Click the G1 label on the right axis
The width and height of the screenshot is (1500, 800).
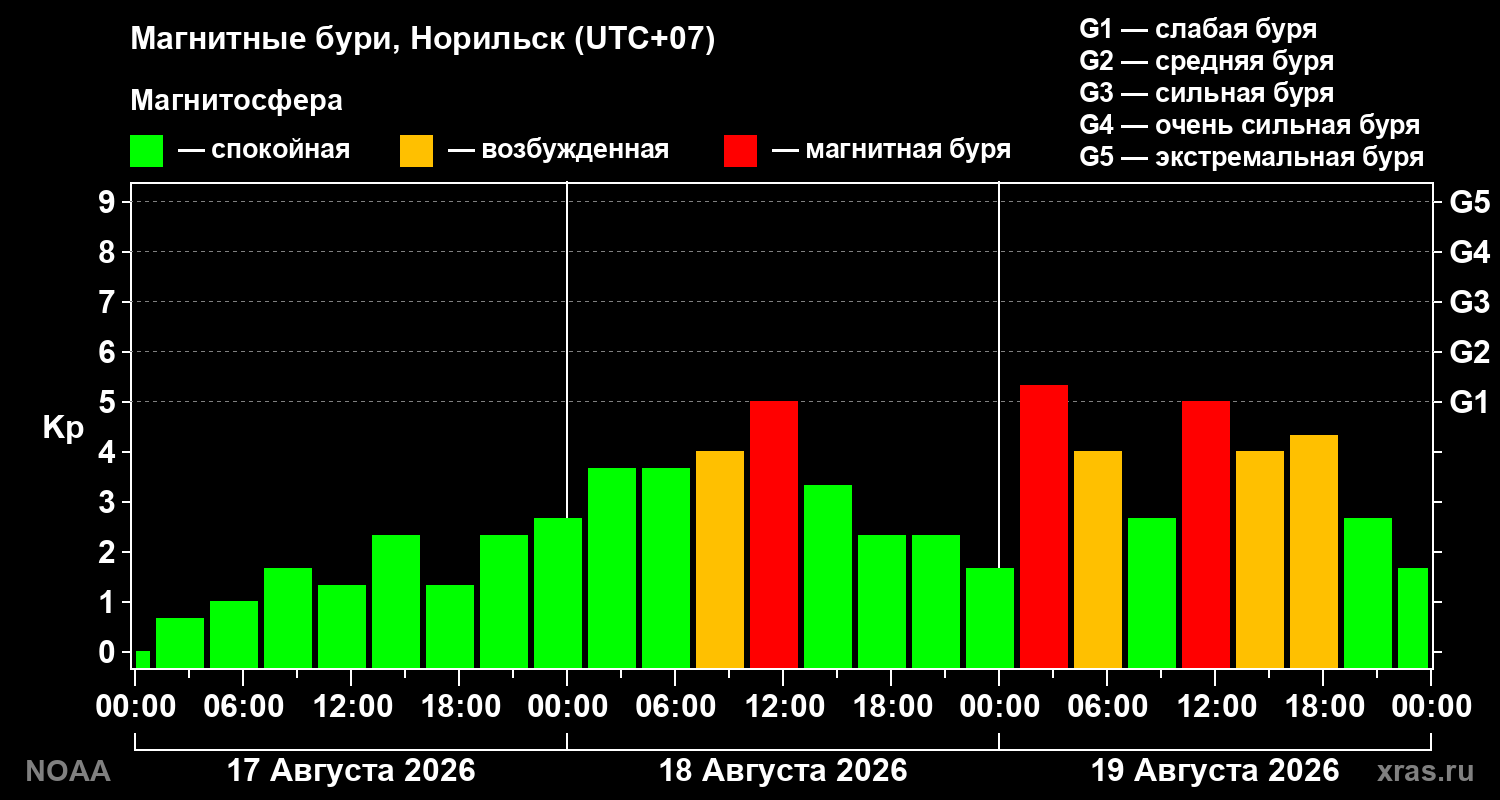1469,402
